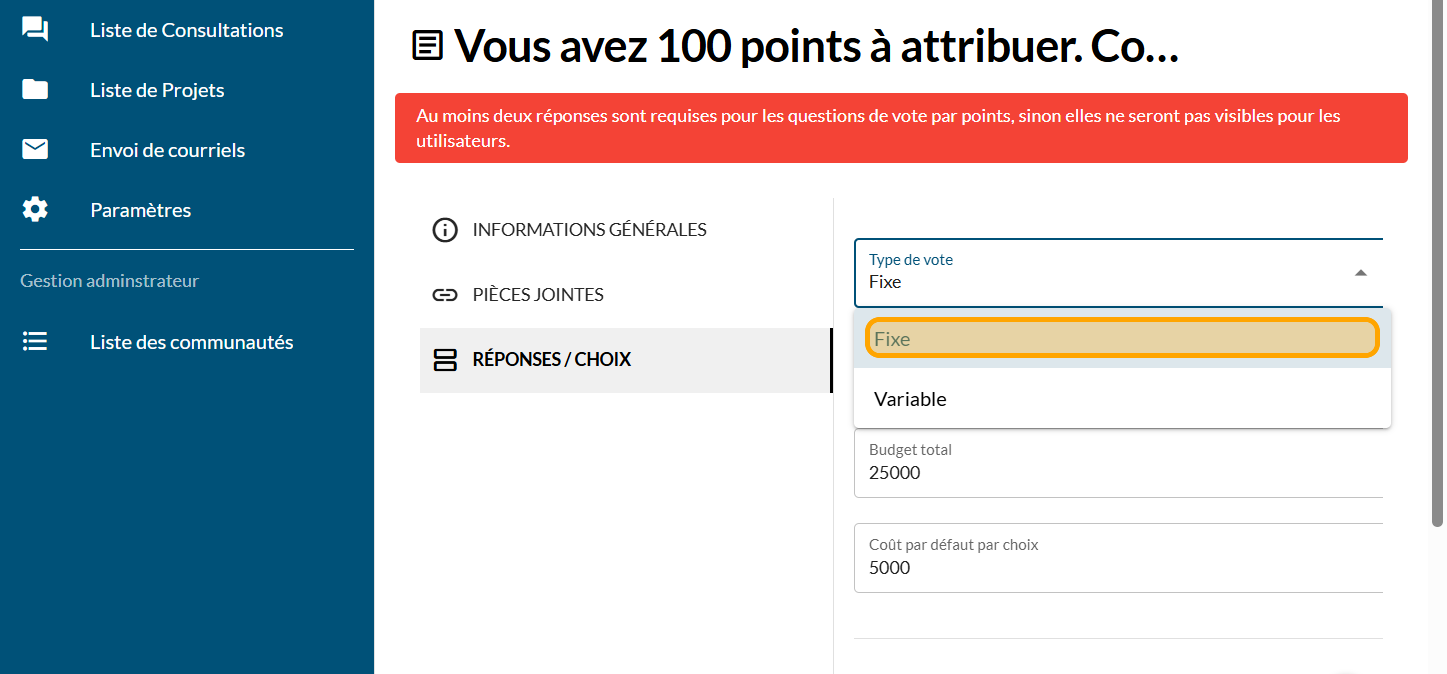This screenshot has width=1447, height=674.
Task: Go to Envoi de courriels
Action: (x=167, y=150)
